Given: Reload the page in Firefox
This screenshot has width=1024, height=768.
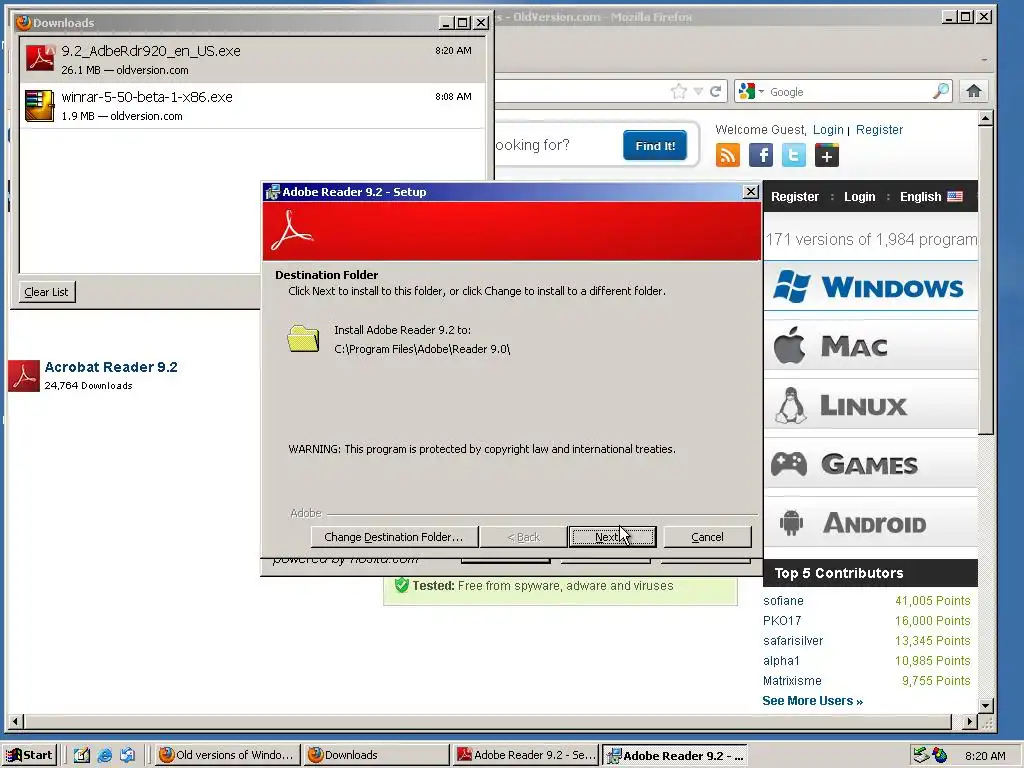Looking at the screenshot, I should coord(716,91).
